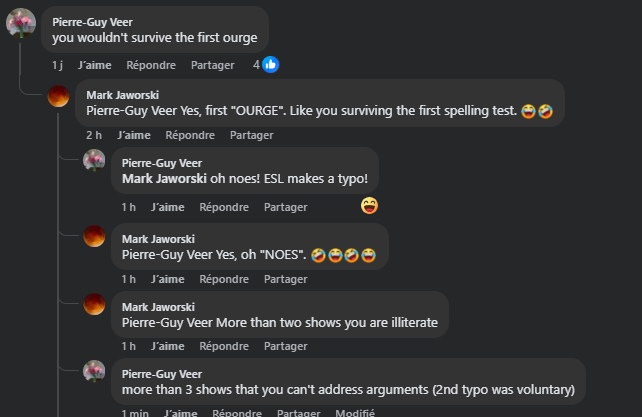
Task: Click Mark Jaworski's avatar on illiterate reply
Action: click(x=94, y=304)
